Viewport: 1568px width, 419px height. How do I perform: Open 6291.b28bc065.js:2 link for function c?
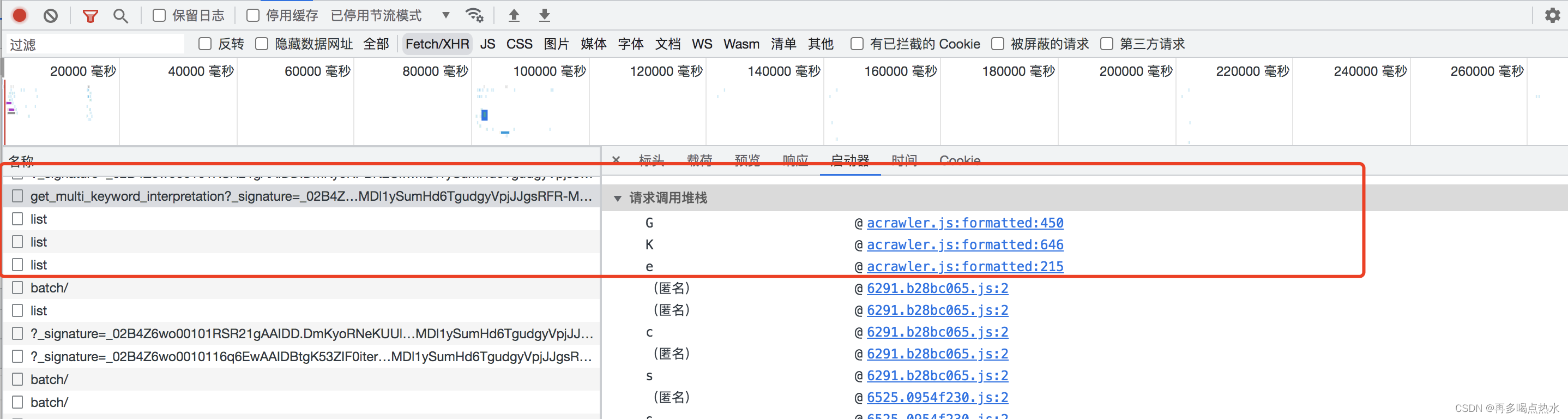(x=937, y=332)
